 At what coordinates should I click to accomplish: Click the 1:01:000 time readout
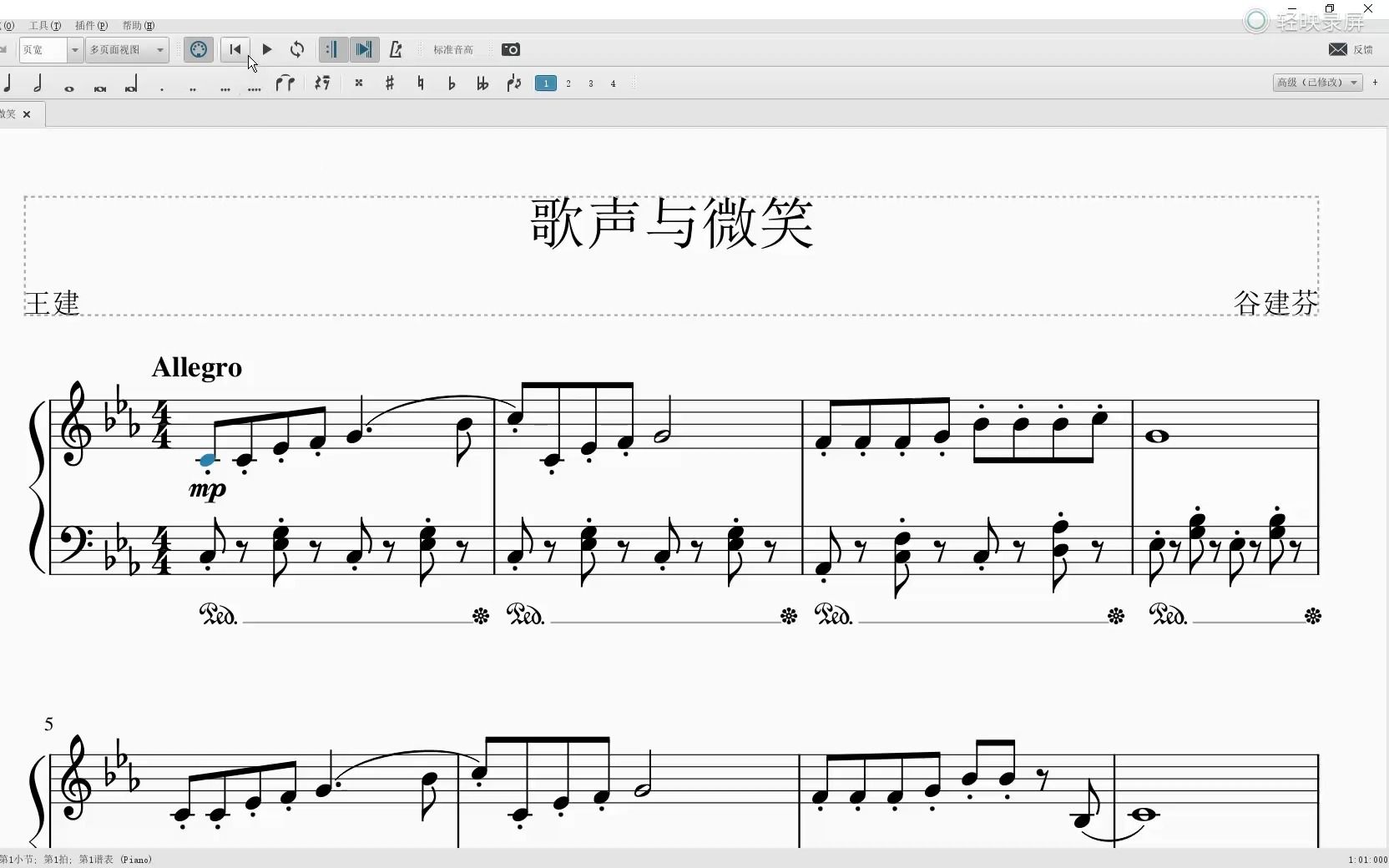point(1367,860)
